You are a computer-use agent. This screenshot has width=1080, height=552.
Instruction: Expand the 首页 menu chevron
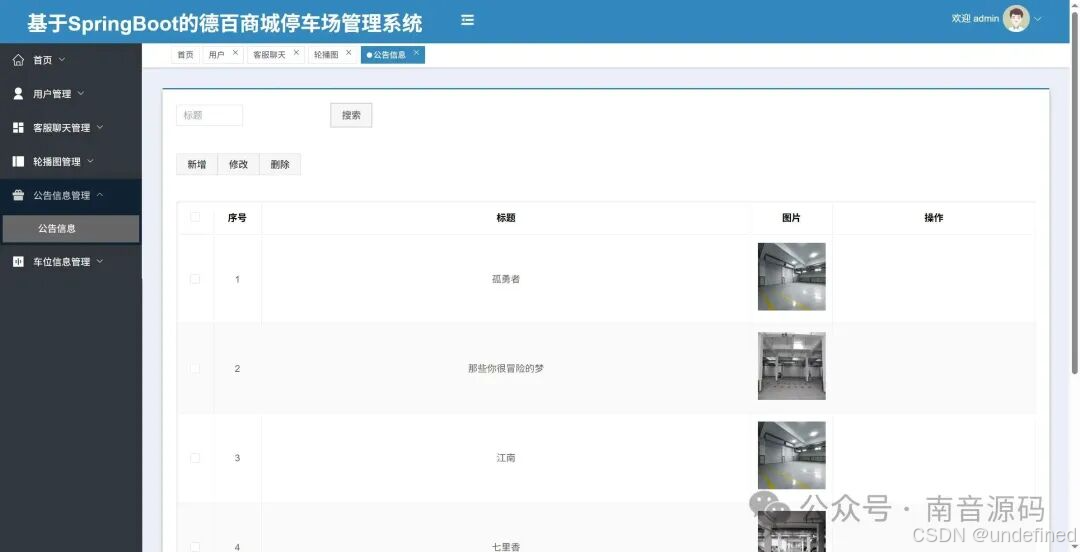tap(62, 60)
